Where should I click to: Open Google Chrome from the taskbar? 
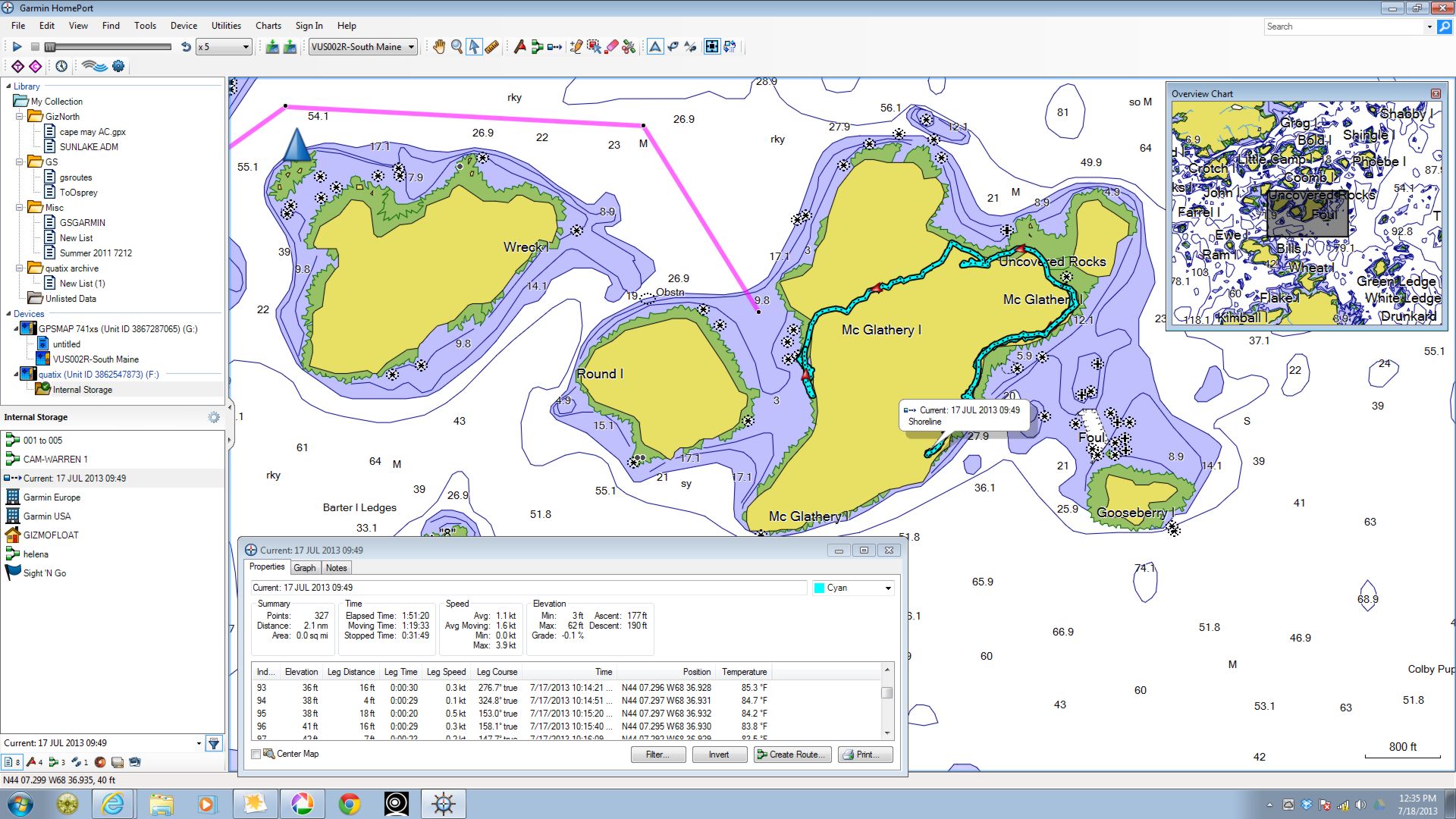(349, 804)
